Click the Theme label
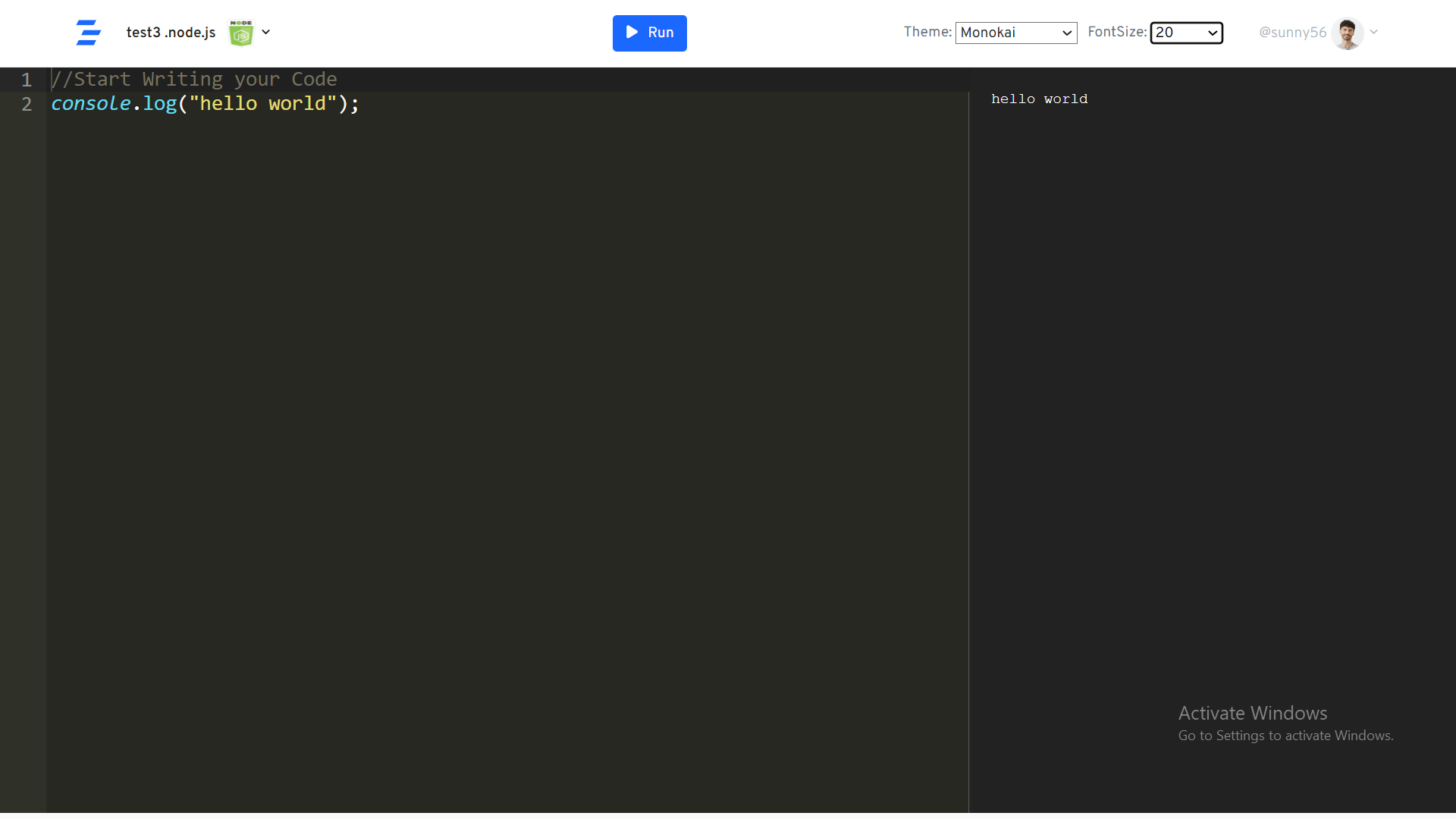Image resolution: width=1456 pixels, height=819 pixels. point(927,32)
